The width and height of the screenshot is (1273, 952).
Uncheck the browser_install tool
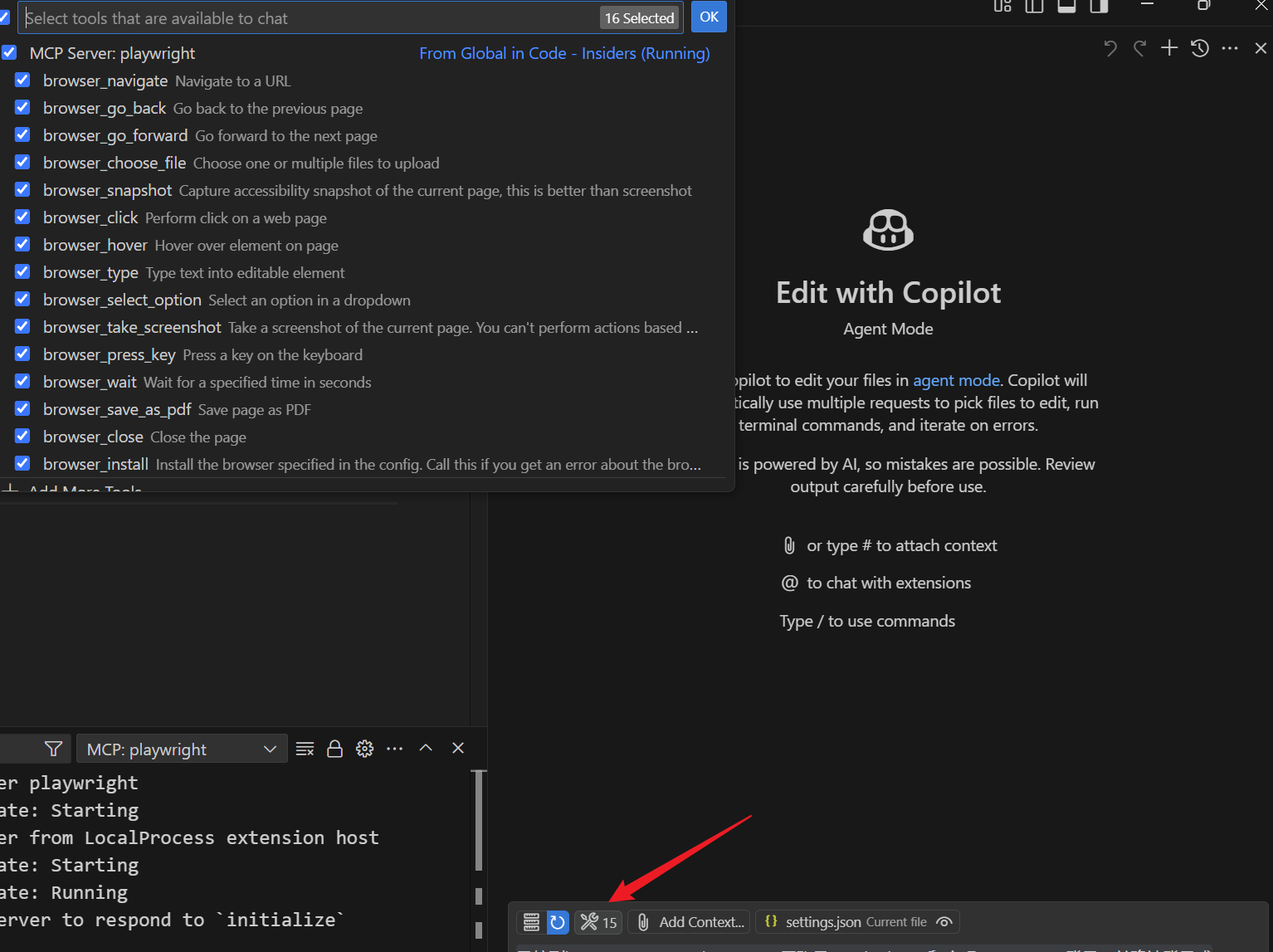click(x=22, y=463)
